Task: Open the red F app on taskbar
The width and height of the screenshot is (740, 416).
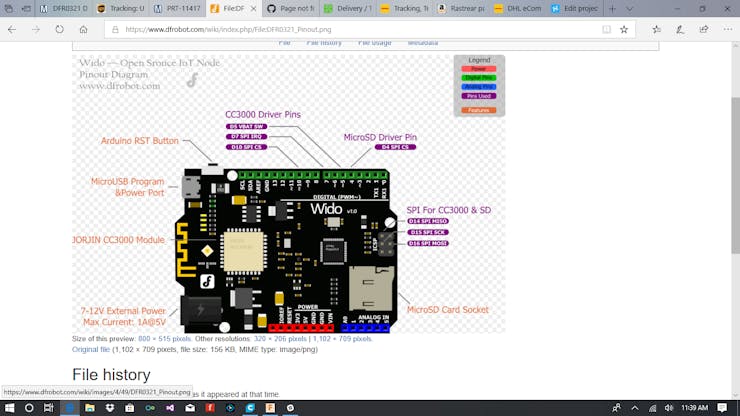Action: point(210,408)
